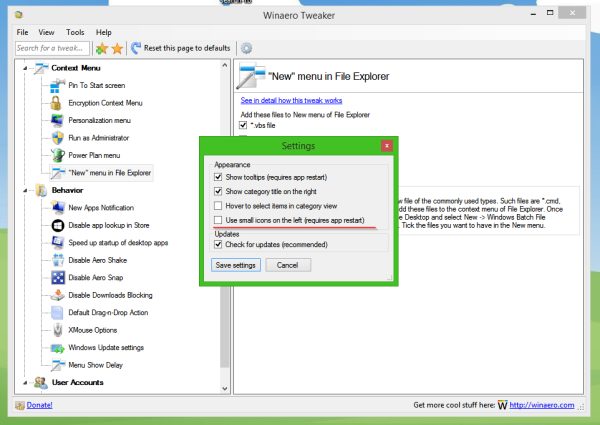Click Save settings button
The height and width of the screenshot is (425, 600).
236,265
